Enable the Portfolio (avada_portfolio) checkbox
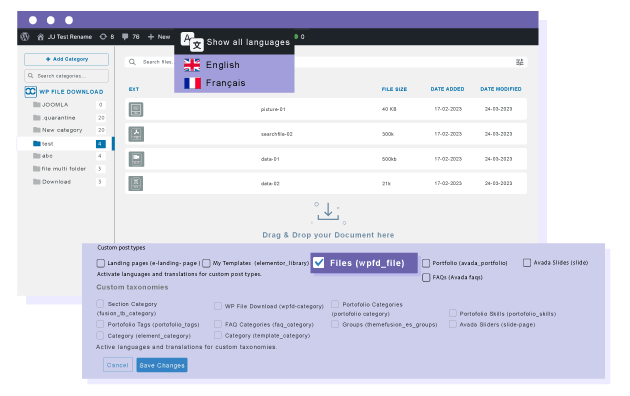 point(426,263)
